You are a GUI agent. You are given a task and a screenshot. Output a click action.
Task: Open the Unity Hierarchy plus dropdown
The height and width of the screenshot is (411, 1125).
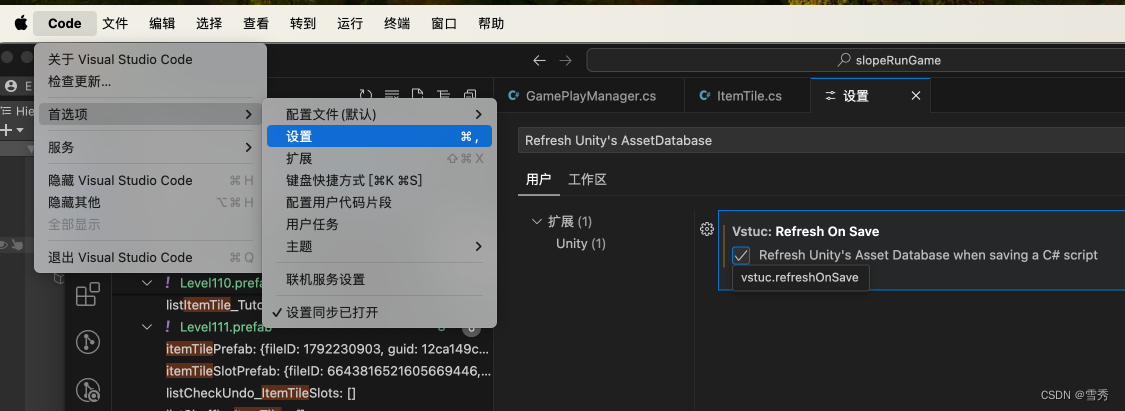[12, 130]
